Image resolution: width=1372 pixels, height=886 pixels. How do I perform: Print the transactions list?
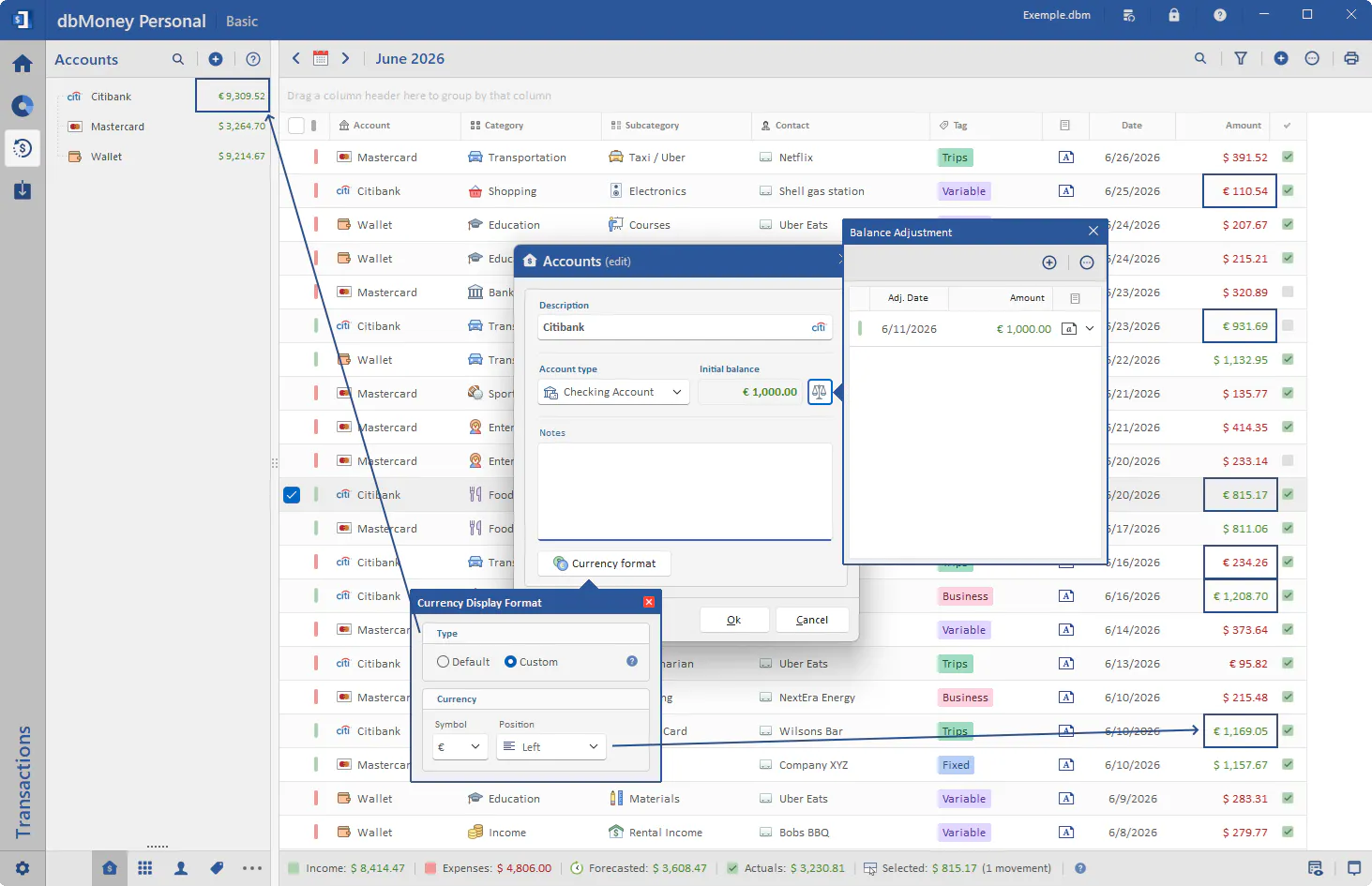pyautogui.click(x=1351, y=58)
